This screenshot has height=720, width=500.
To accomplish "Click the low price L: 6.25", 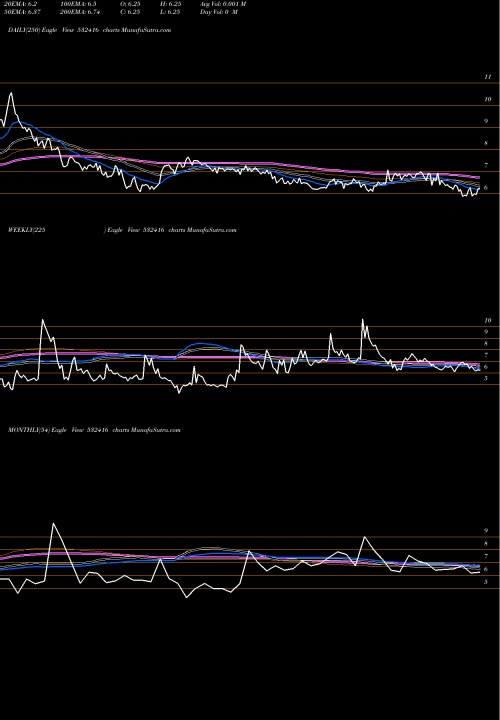I will tap(170, 12).
